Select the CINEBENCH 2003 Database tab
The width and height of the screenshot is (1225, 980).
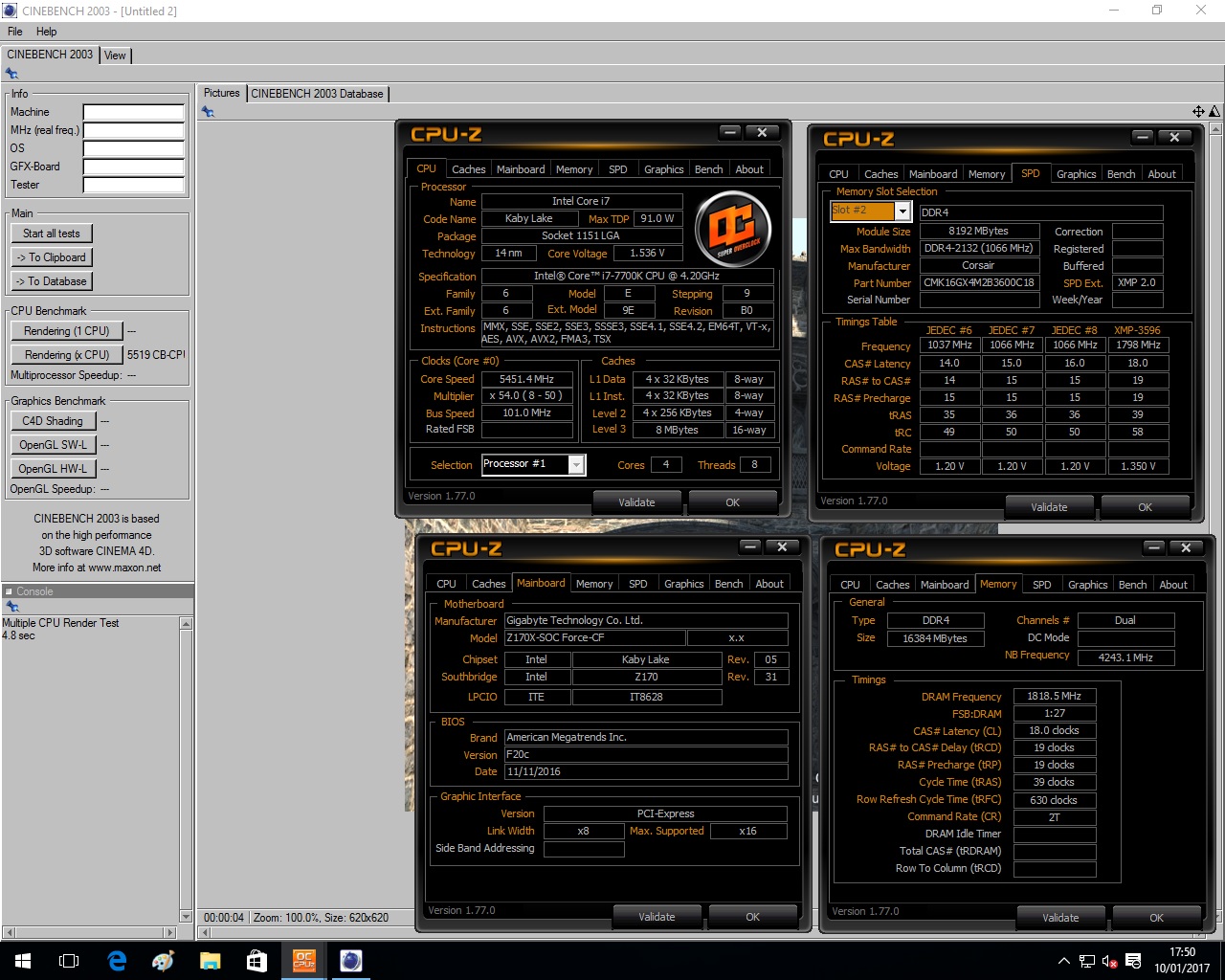click(317, 94)
